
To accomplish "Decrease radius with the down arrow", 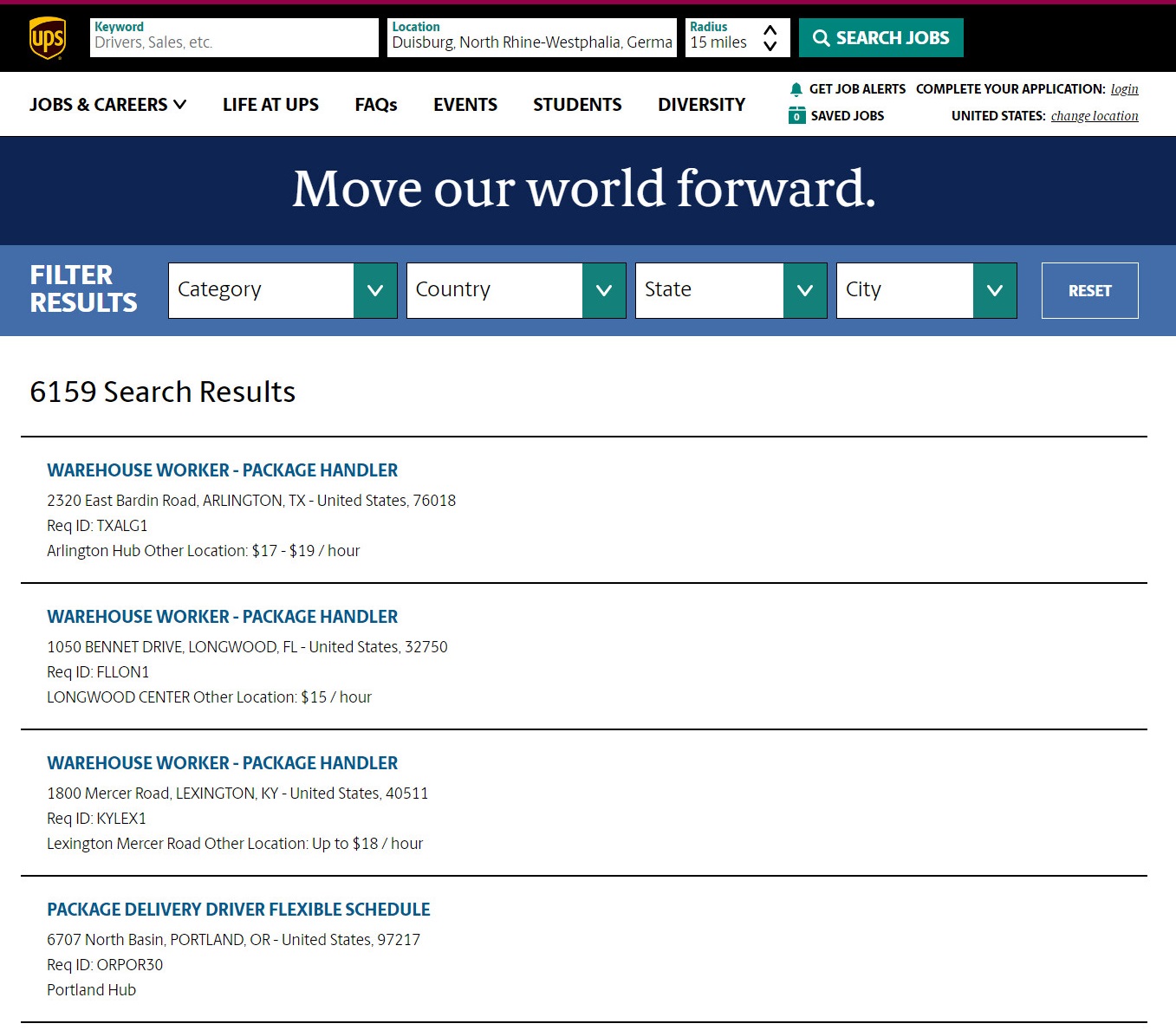I will pyautogui.click(x=770, y=47).
